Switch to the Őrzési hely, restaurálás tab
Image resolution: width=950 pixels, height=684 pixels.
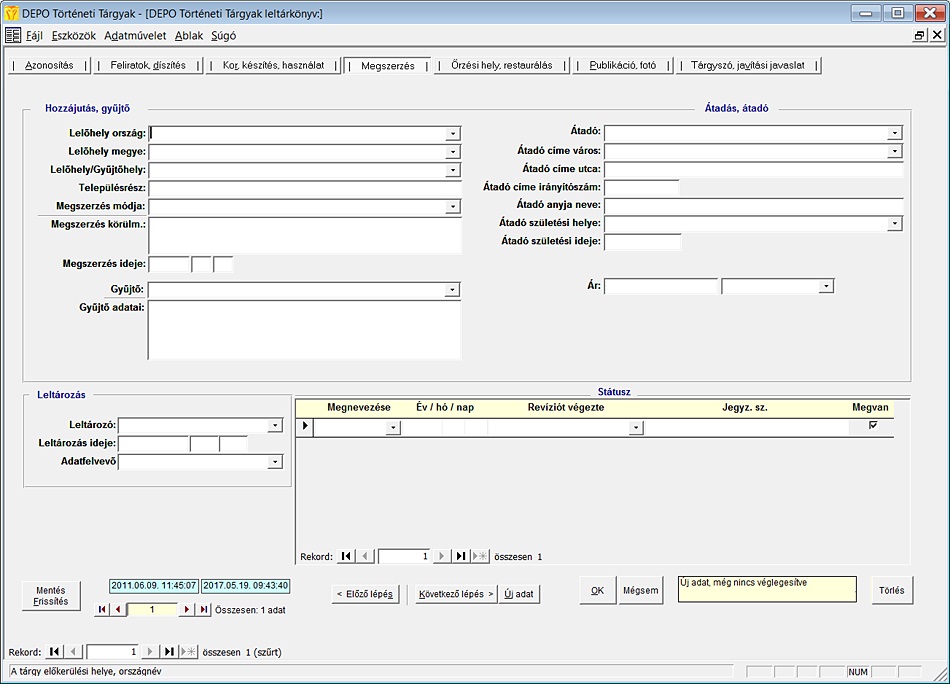point(501,65)
